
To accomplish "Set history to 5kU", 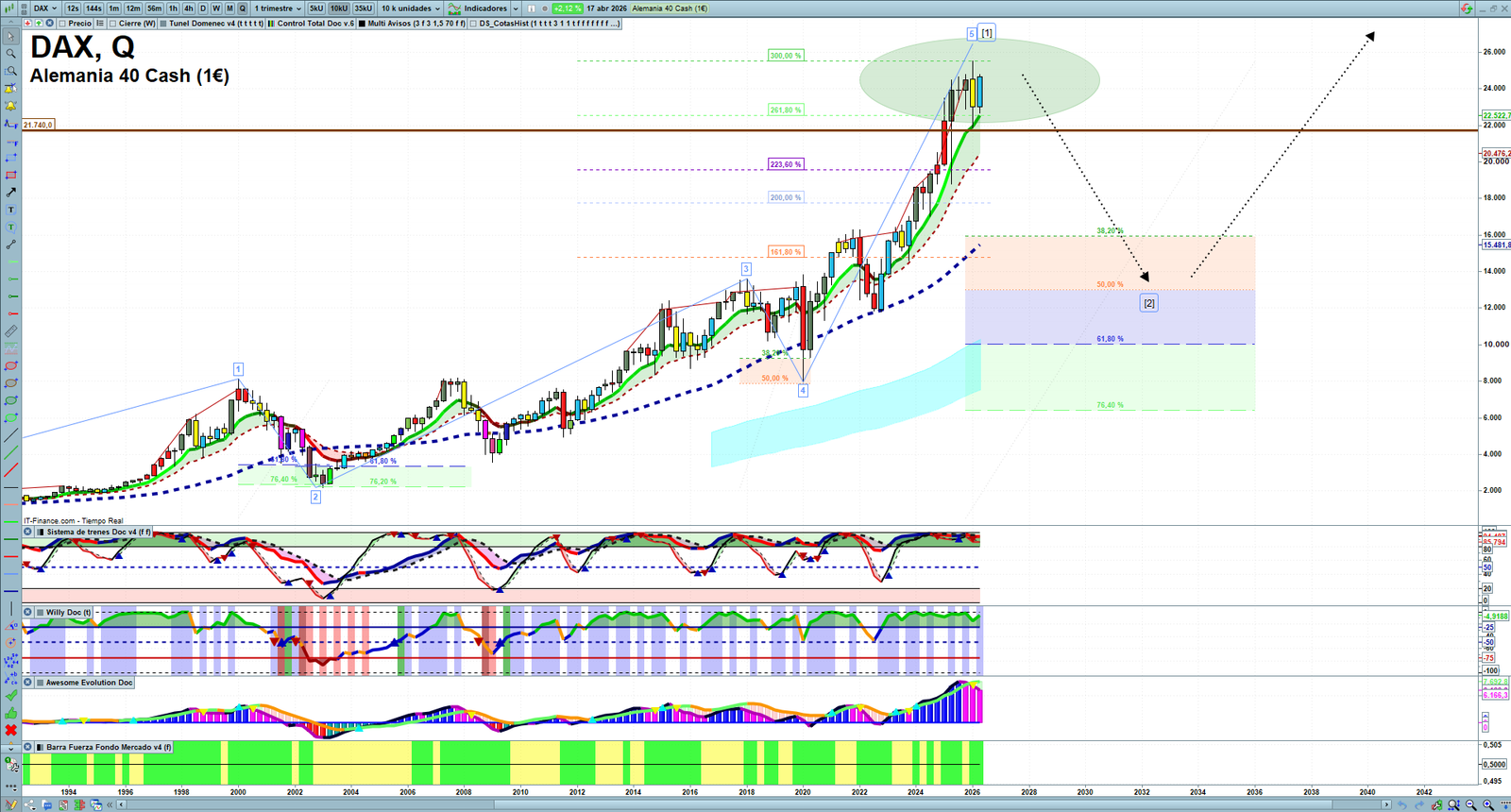I will click(x=316, y=8).
